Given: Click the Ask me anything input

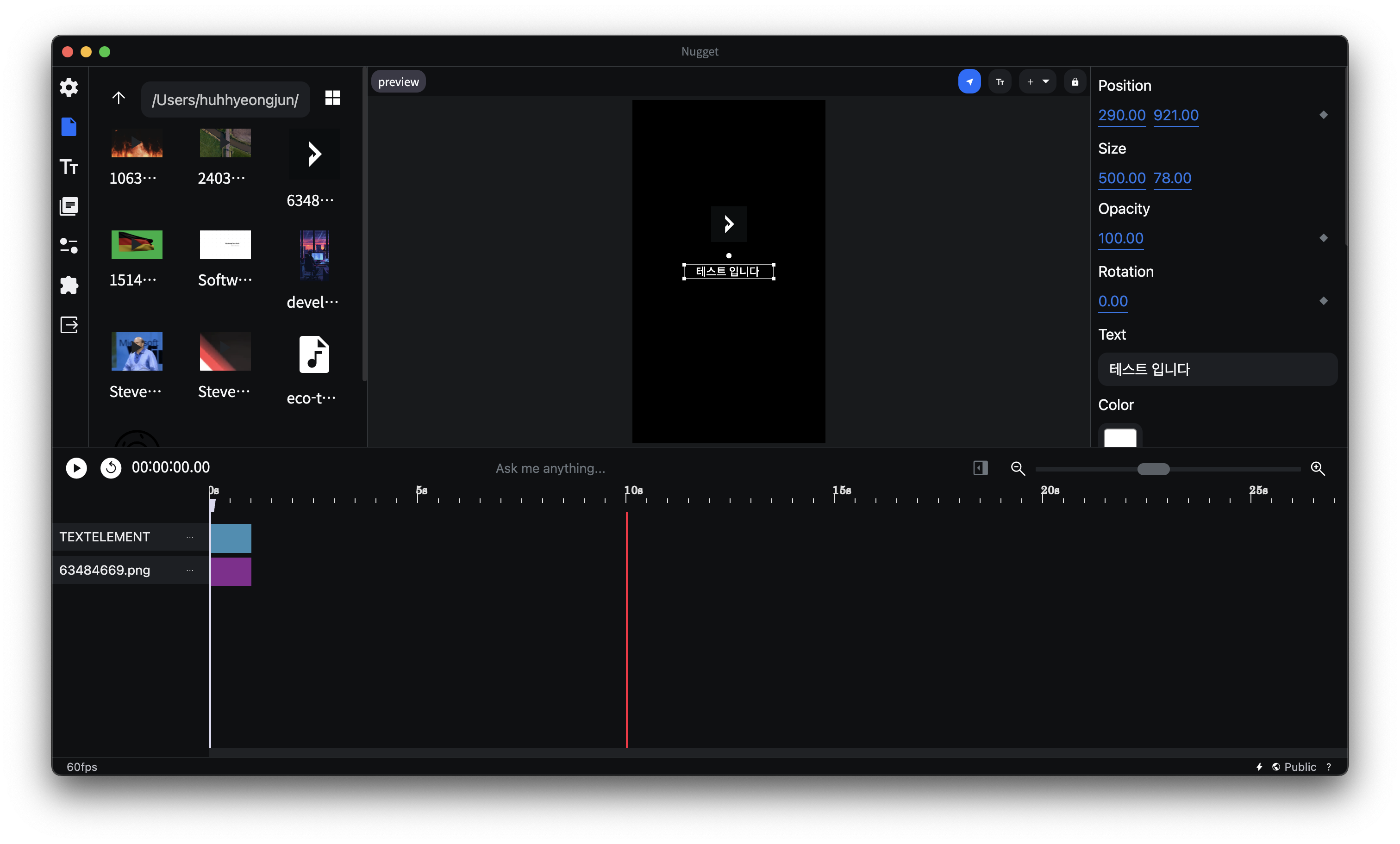Looking at the screenshot, I should pyautogui.click(x=550, y=468).
